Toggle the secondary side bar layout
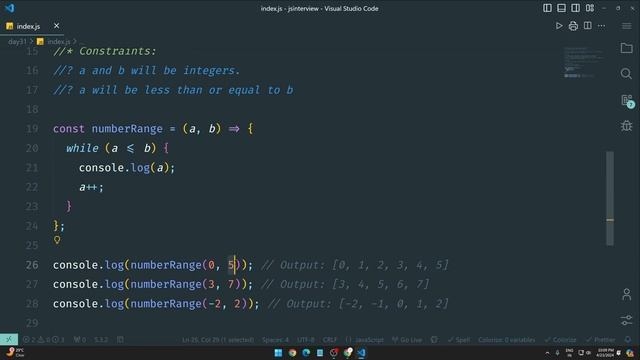 coord(576,8)
